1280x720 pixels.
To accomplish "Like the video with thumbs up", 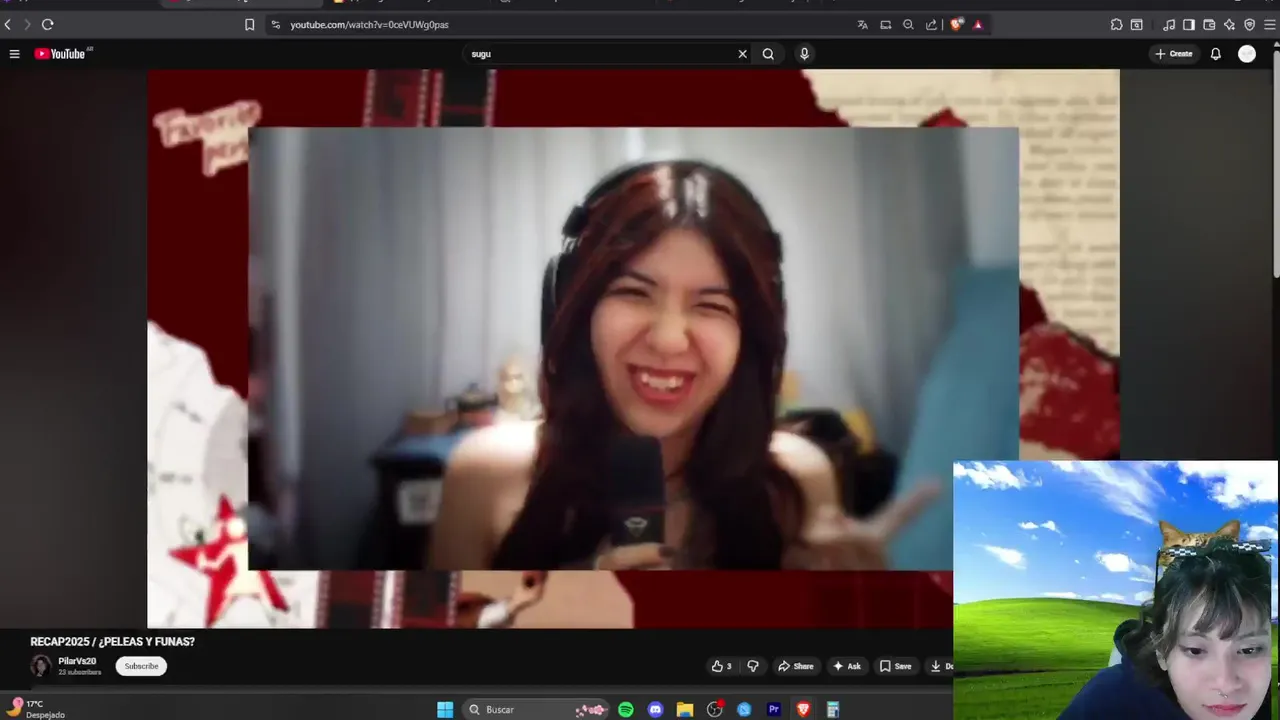I will point(721,666).
